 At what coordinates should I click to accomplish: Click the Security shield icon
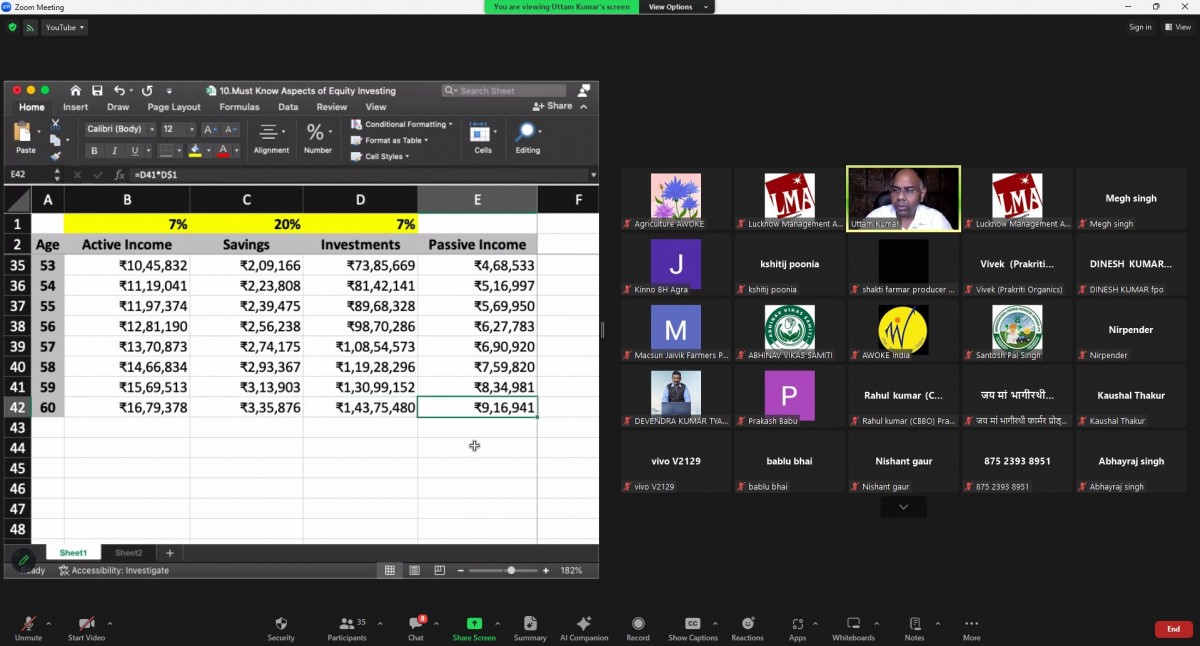coord(281,624)
